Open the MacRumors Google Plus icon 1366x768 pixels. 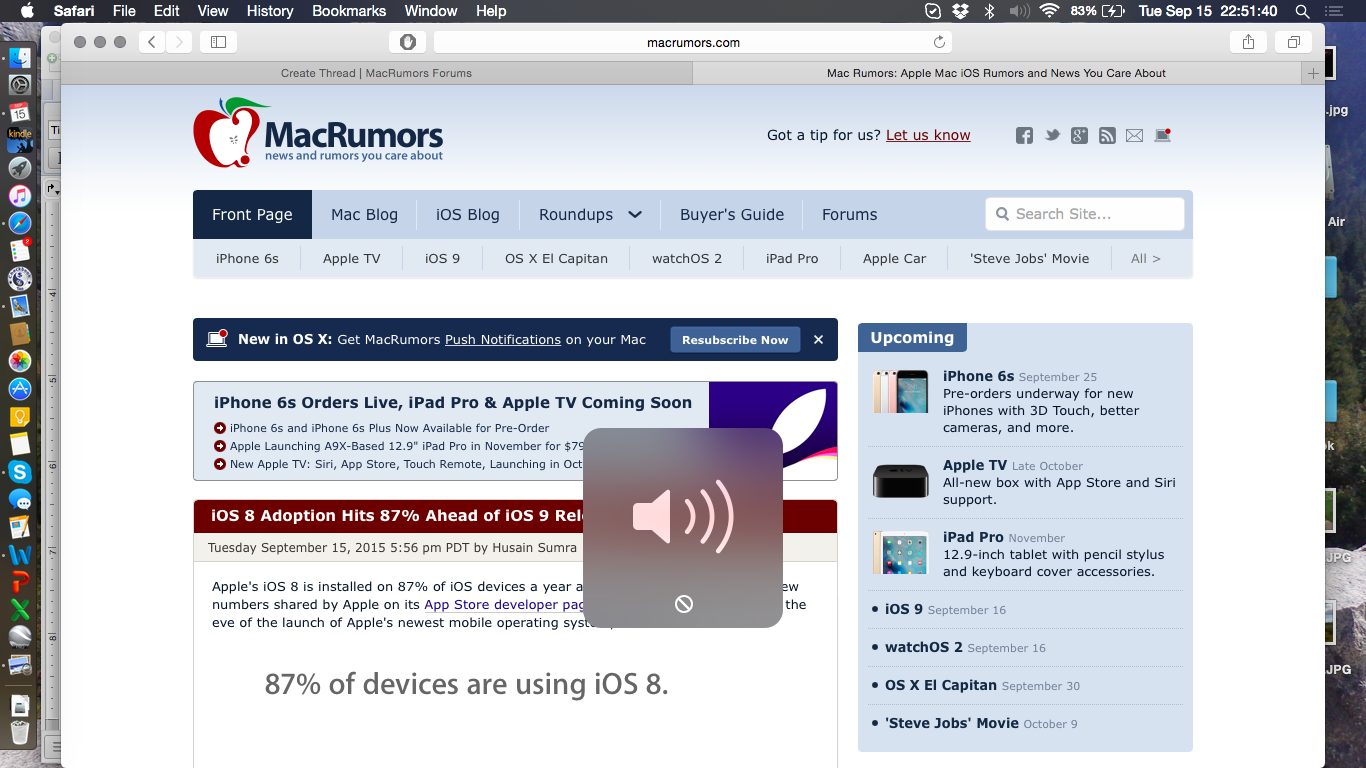[x=1079, y=136]
